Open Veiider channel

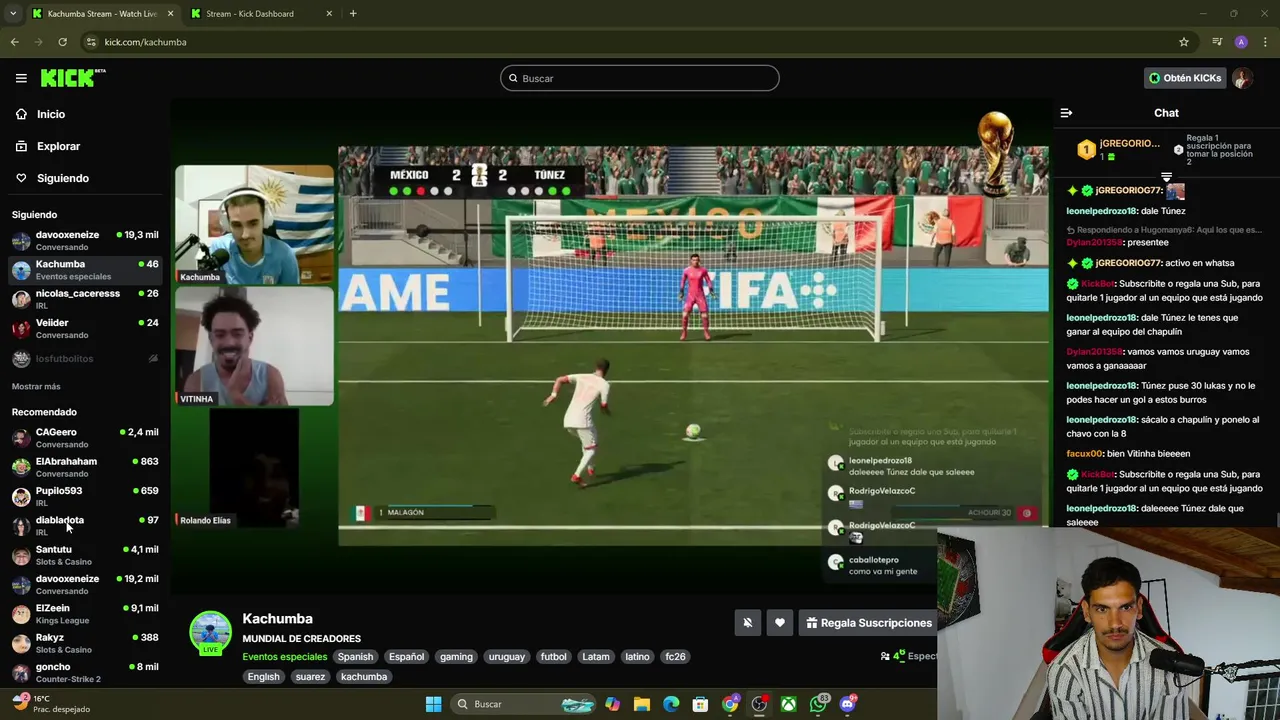(x=84, y=328)
